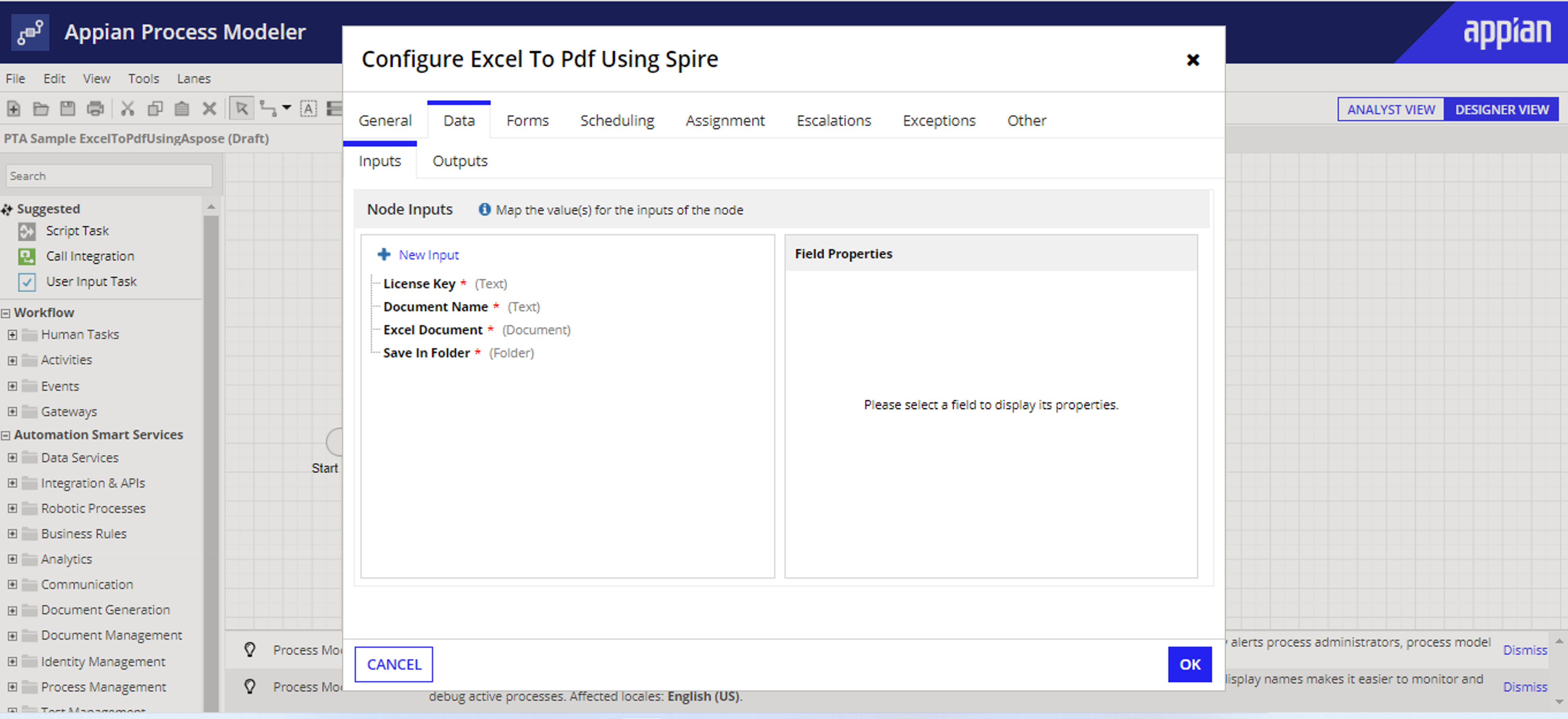Open the Lanes menu

coord(194,78)
